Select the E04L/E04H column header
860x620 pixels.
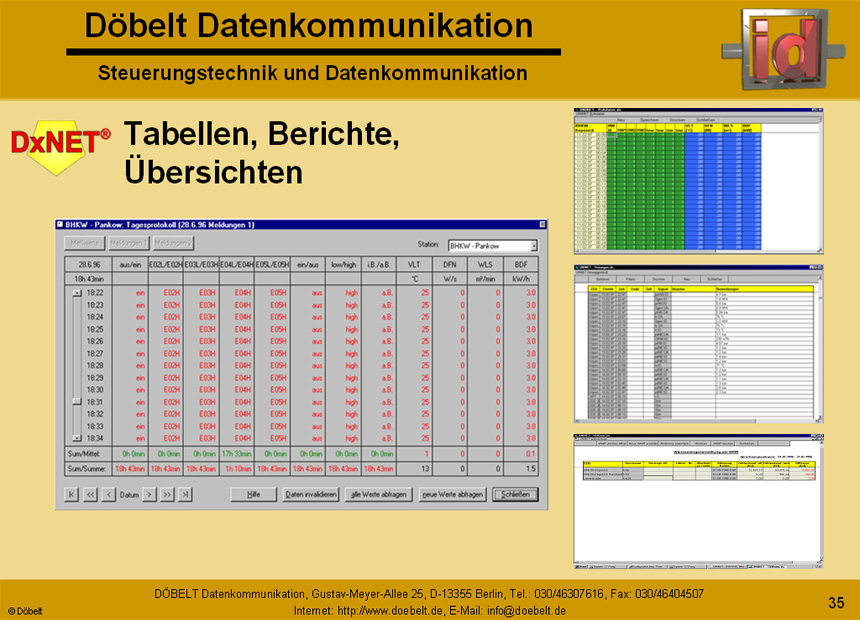pos(237,264)
